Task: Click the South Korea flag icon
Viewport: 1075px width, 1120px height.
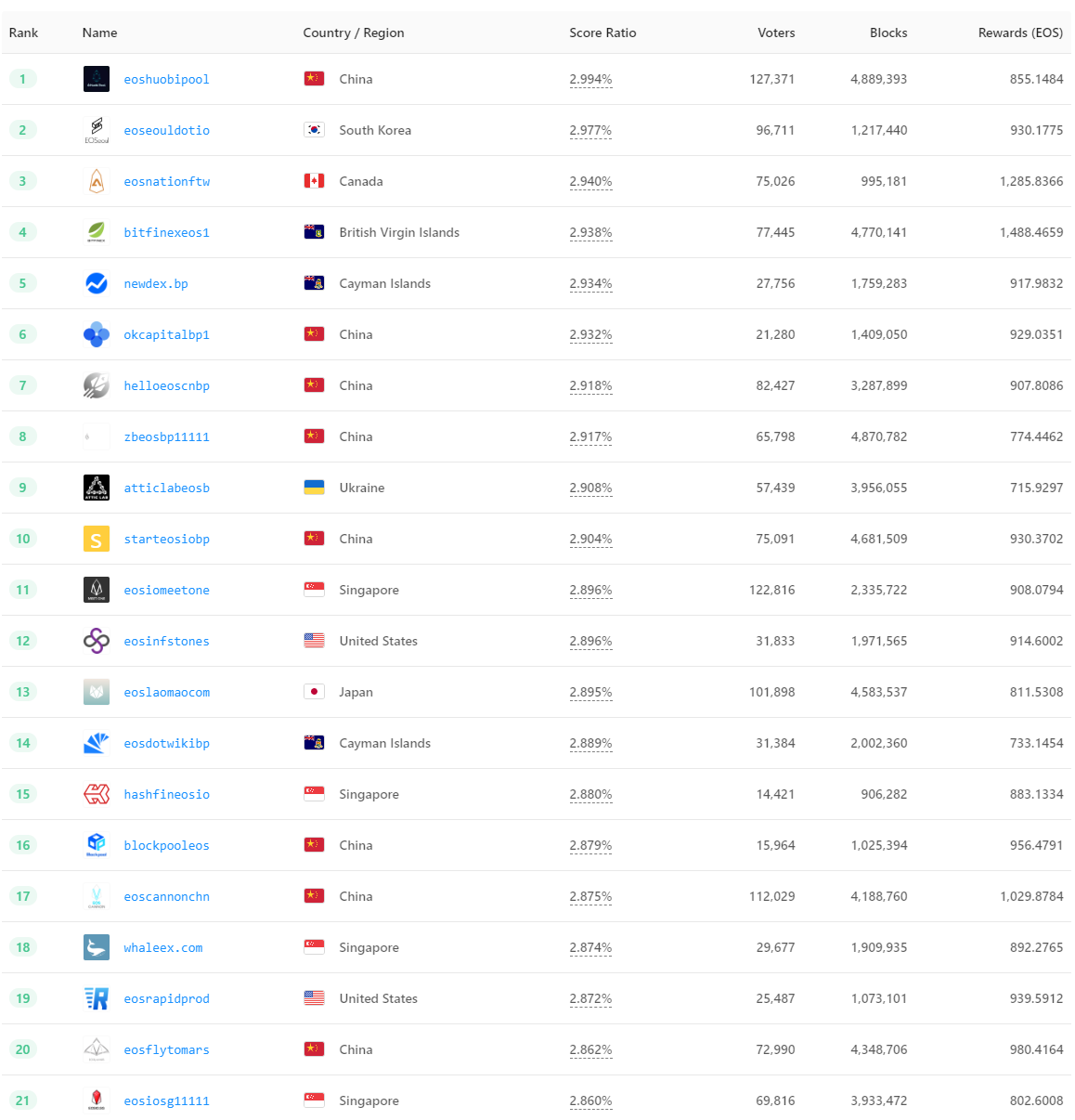Action: click(x=315, y=130)
